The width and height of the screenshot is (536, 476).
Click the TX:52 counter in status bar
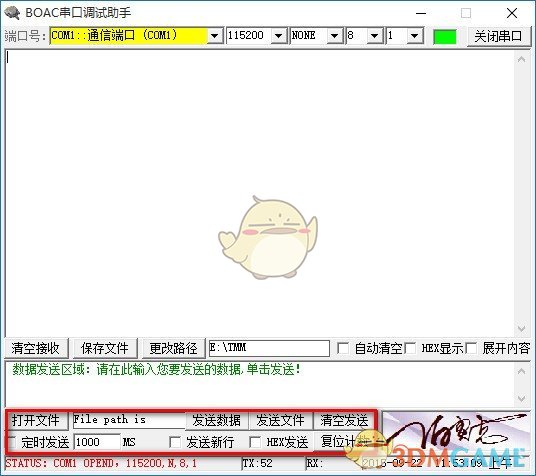(x=258, y=464)
